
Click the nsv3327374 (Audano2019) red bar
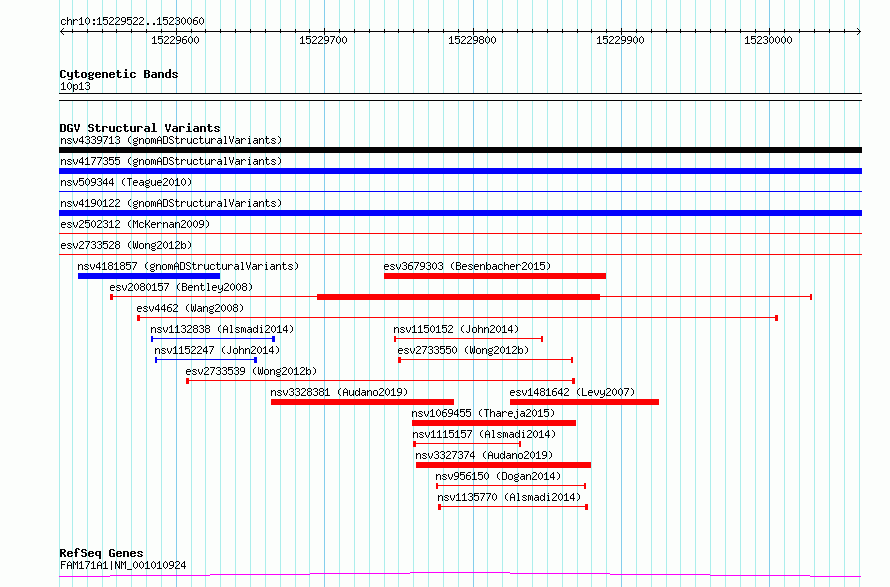(x=503, y=465)
